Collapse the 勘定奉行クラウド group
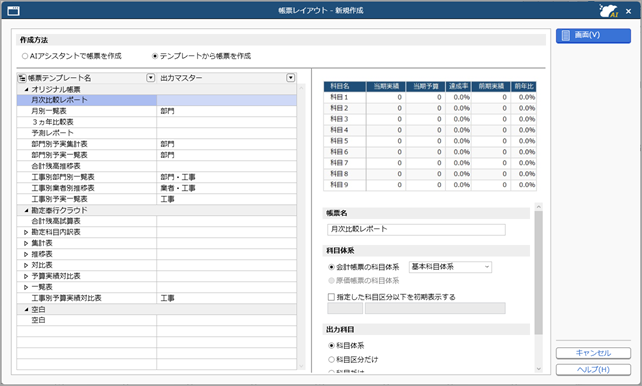 26,210
